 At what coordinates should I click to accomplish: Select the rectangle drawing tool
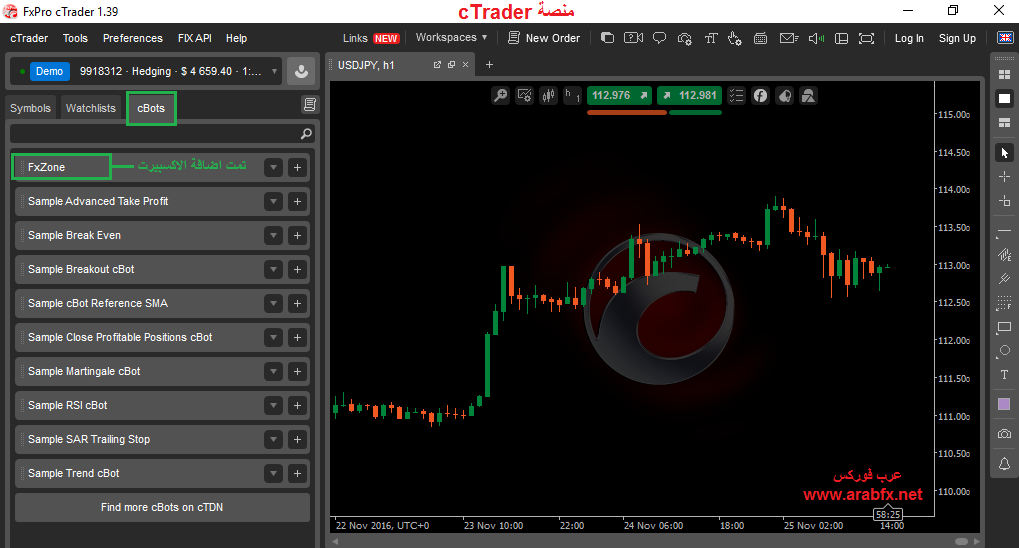pyautogui.click(x=1004, y=327)
